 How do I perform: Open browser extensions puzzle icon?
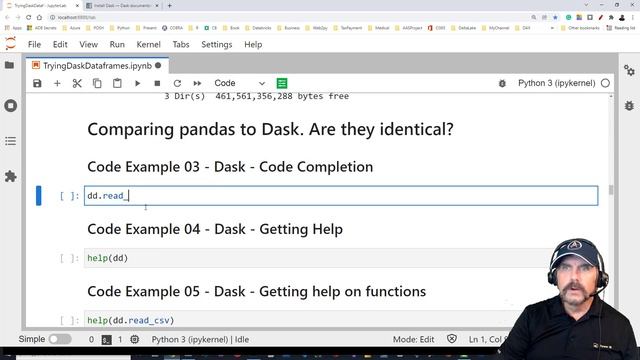coord(611,18)
